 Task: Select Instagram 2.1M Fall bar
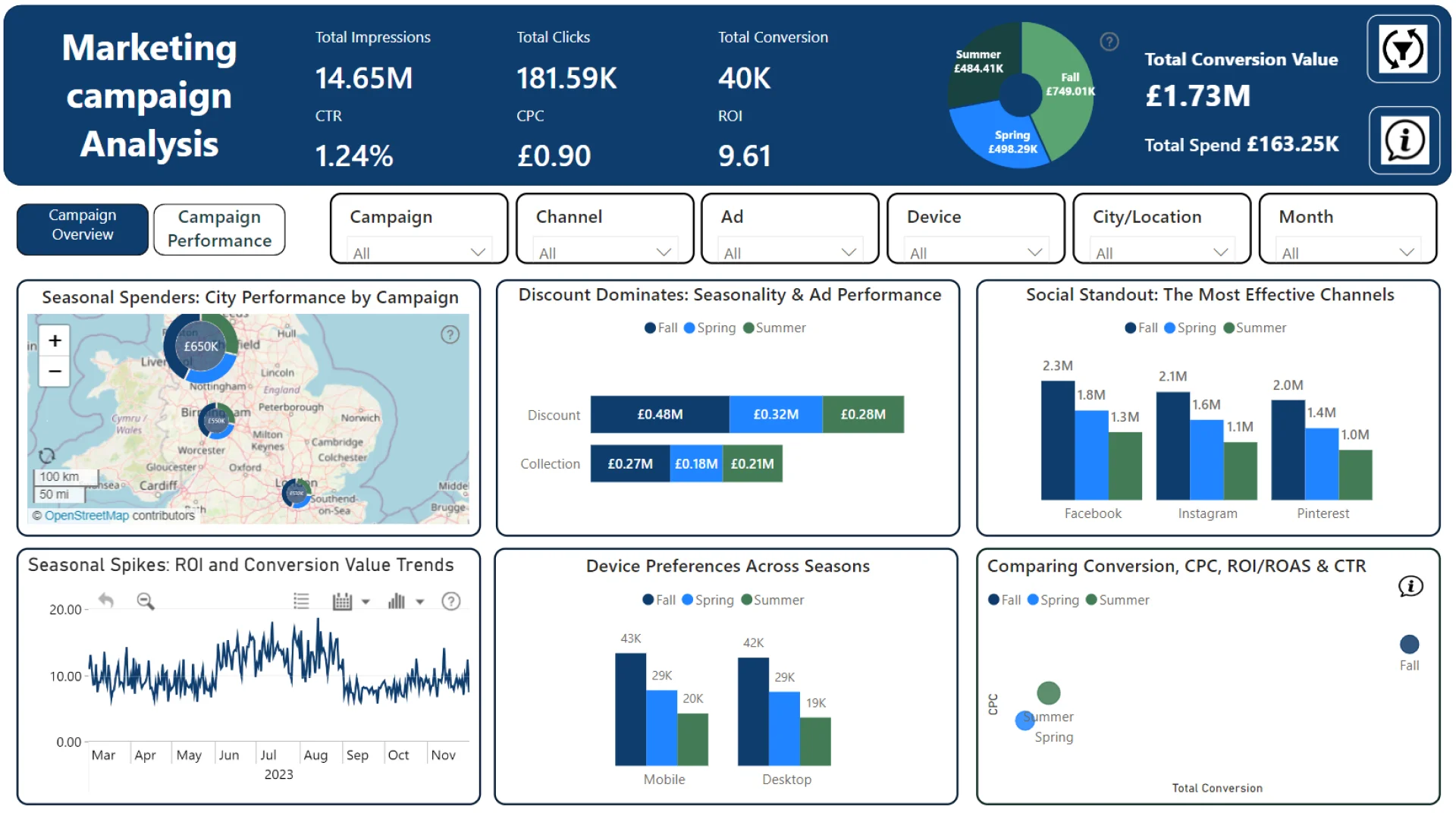click(1173, 446)
